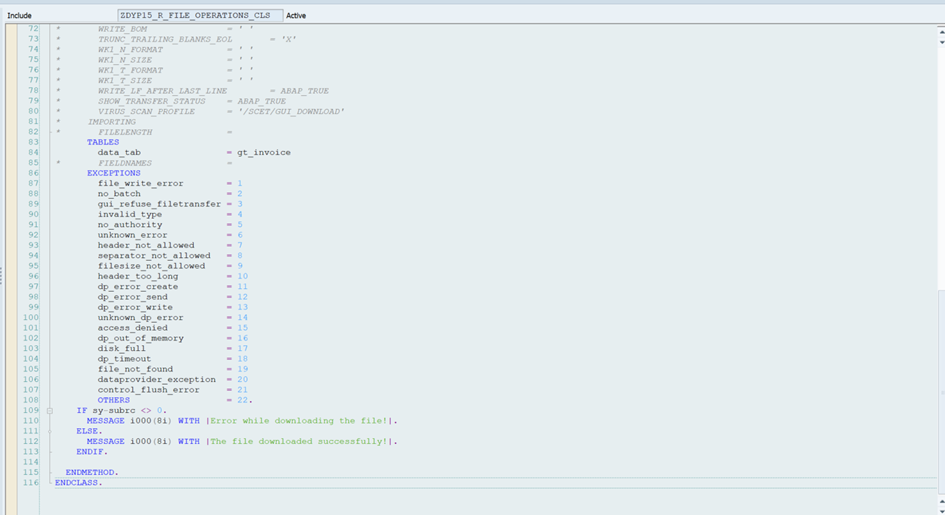Image resolution: width=945 pixels, height=515 pixels.
Task: Click the TABLES keyword
Action: 102,142
